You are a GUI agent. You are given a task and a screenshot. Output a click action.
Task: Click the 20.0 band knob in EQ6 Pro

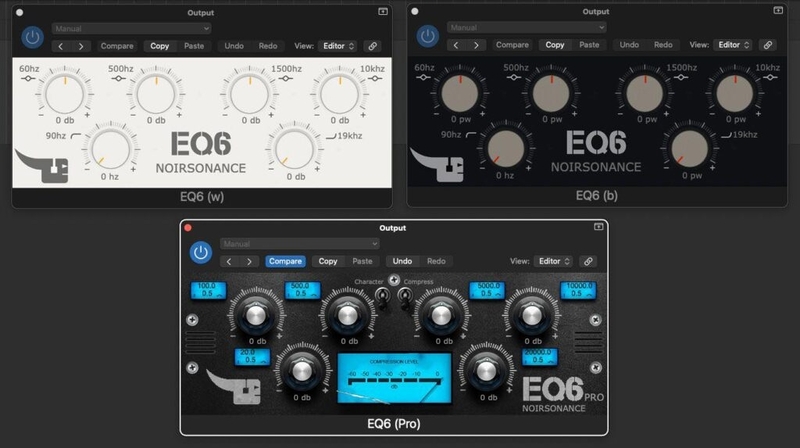(x=302, y=371)
